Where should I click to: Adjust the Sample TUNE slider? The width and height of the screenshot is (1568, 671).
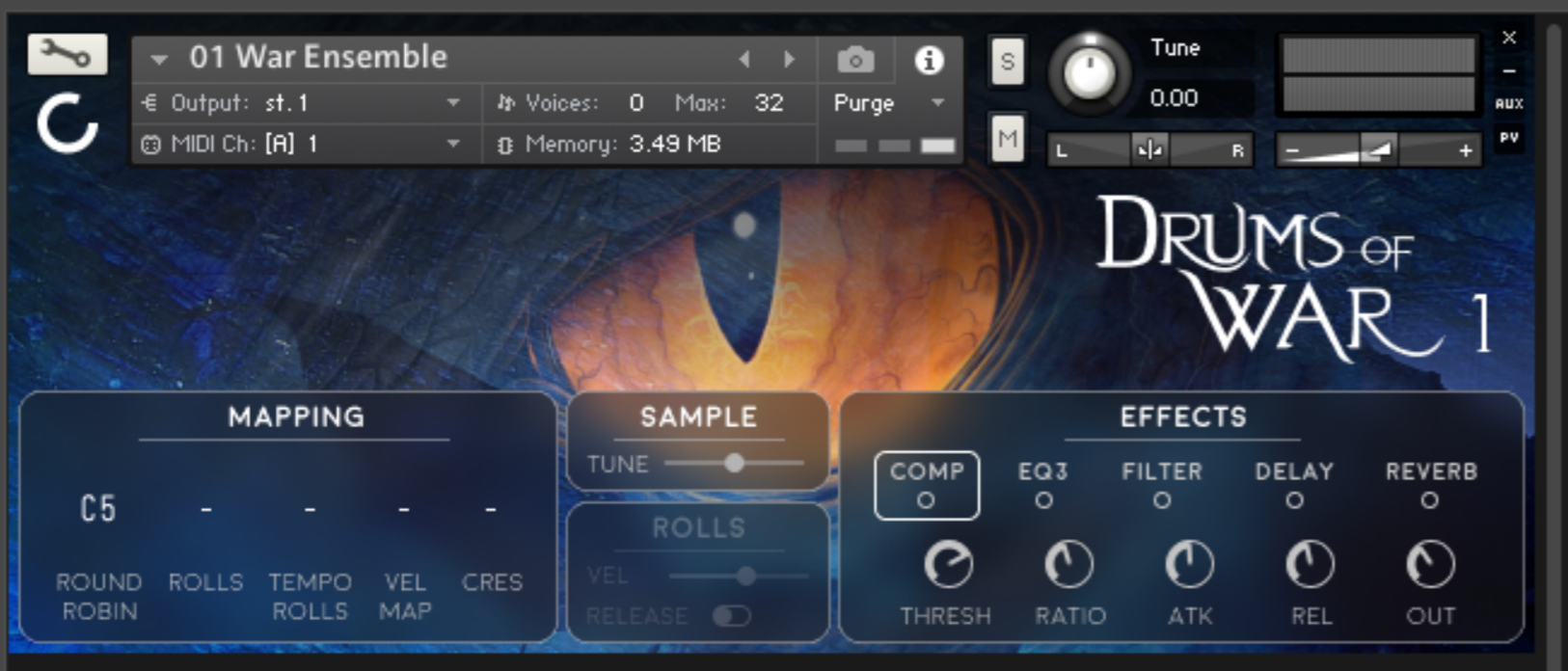pyautogui.click(x=734, y=464)
